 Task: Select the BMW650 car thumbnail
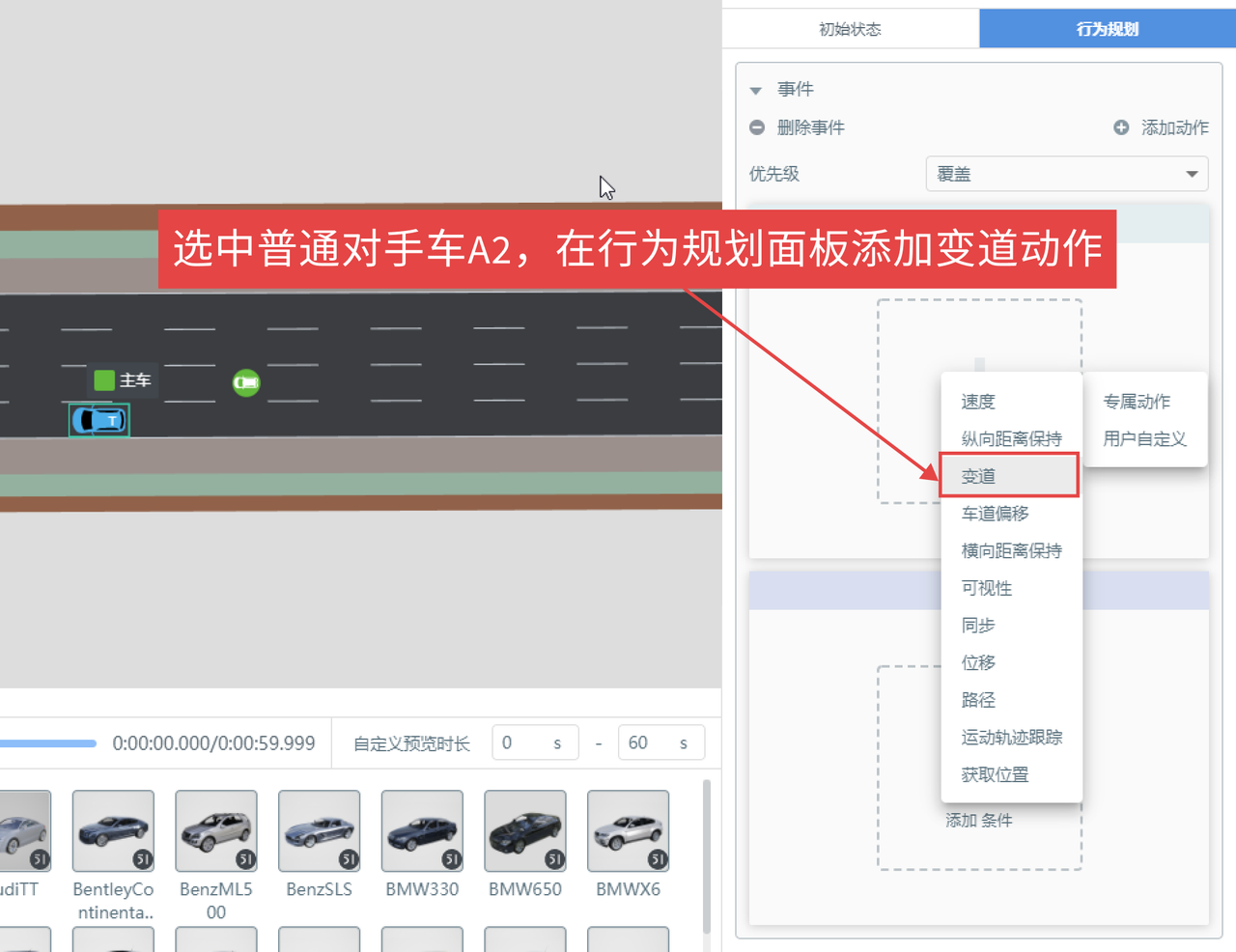coord(525,831)
